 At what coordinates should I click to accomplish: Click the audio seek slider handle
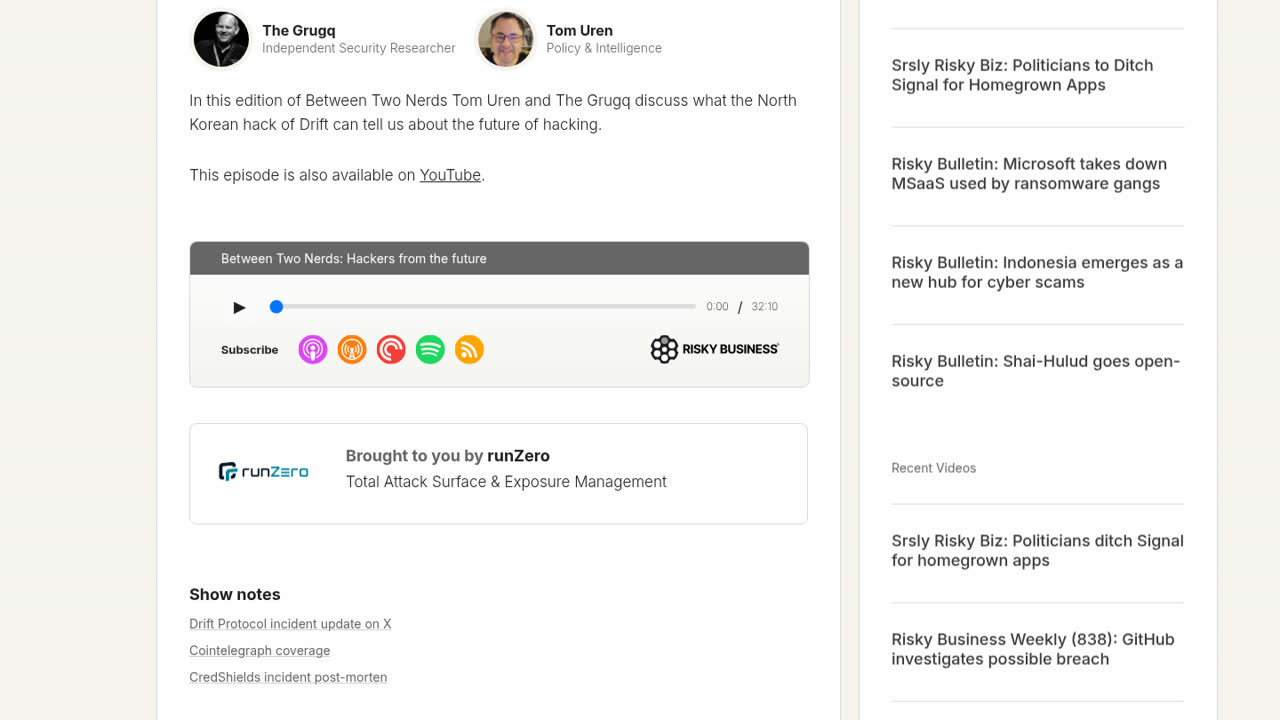(276, 307)
